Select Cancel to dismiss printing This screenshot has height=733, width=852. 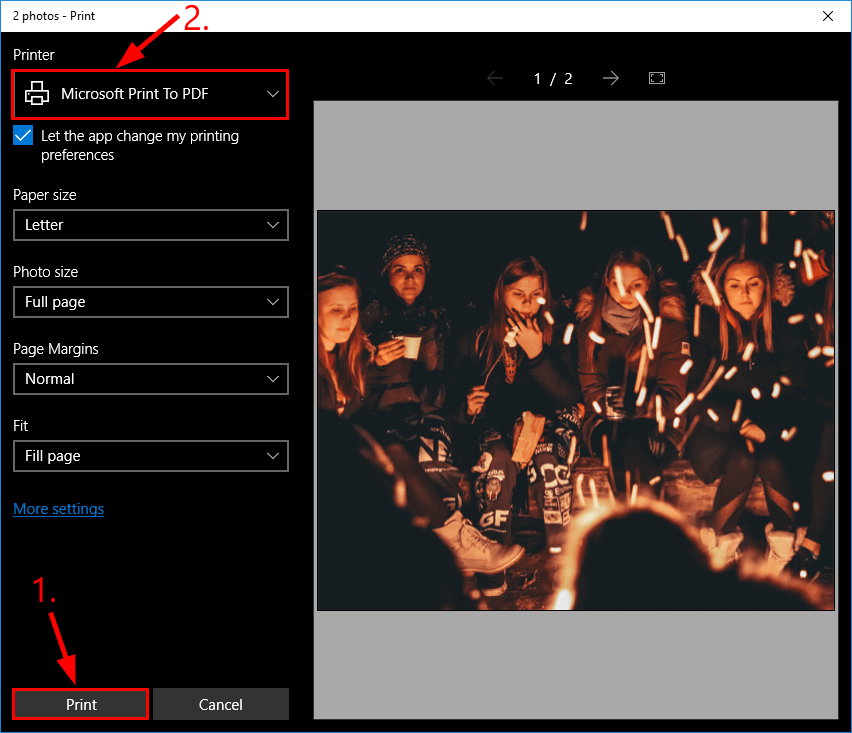(x=220, y=704)
